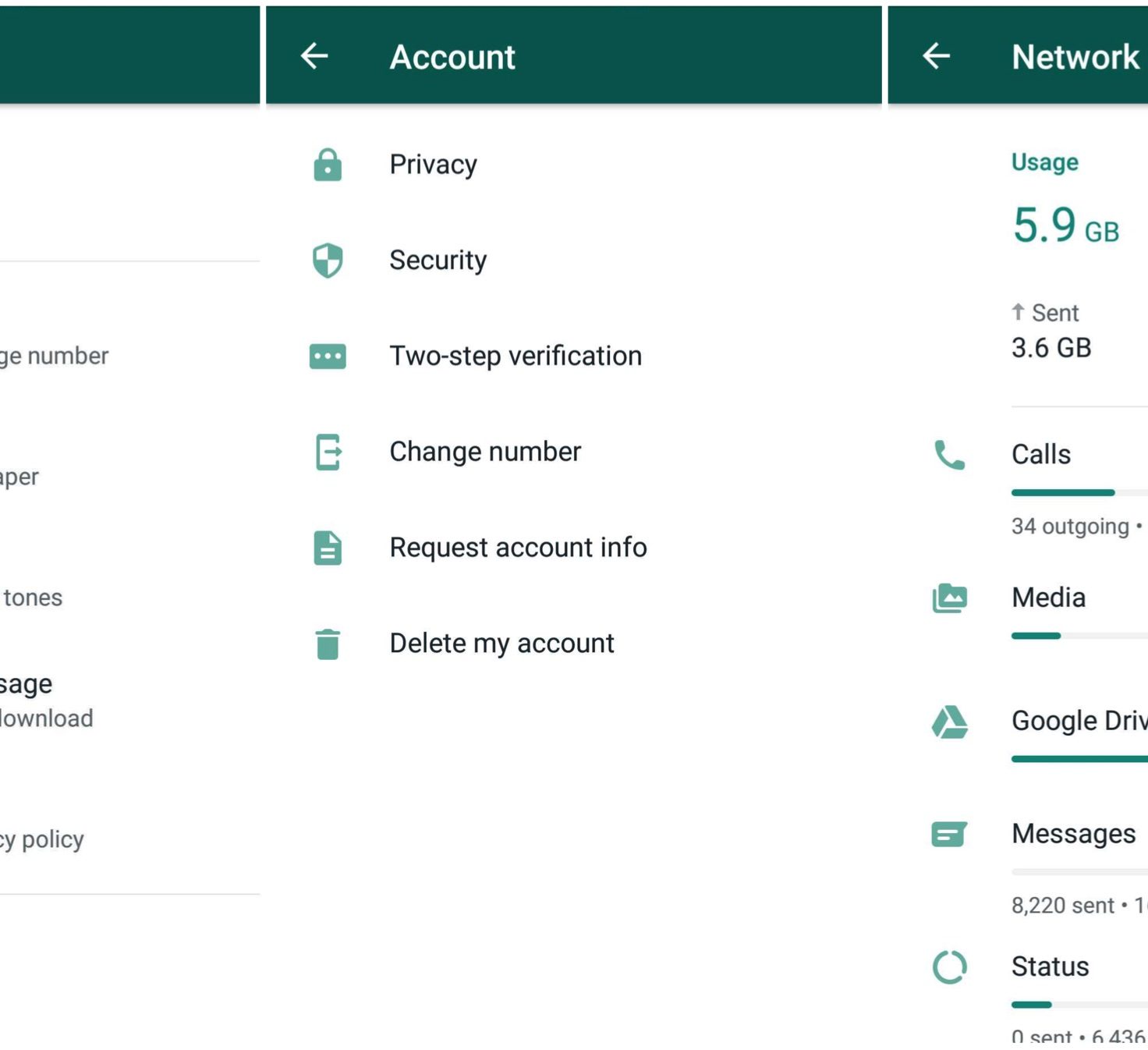This screenshot has height=1050, width=1148.
Task: Click the Delete my account trash icon
Action: point(328,644)
